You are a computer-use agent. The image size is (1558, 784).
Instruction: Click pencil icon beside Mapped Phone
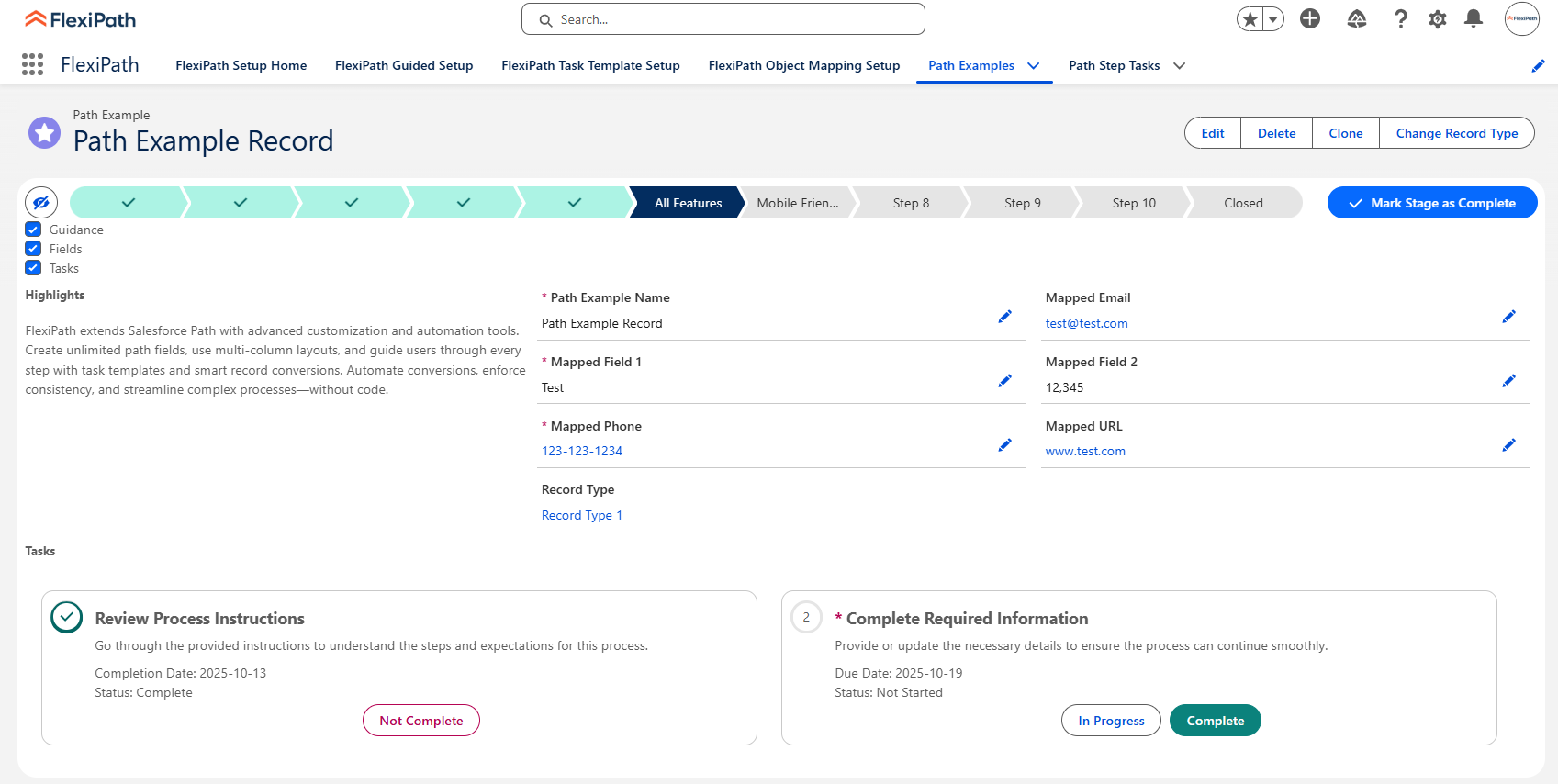click(x=1004, y=445)
